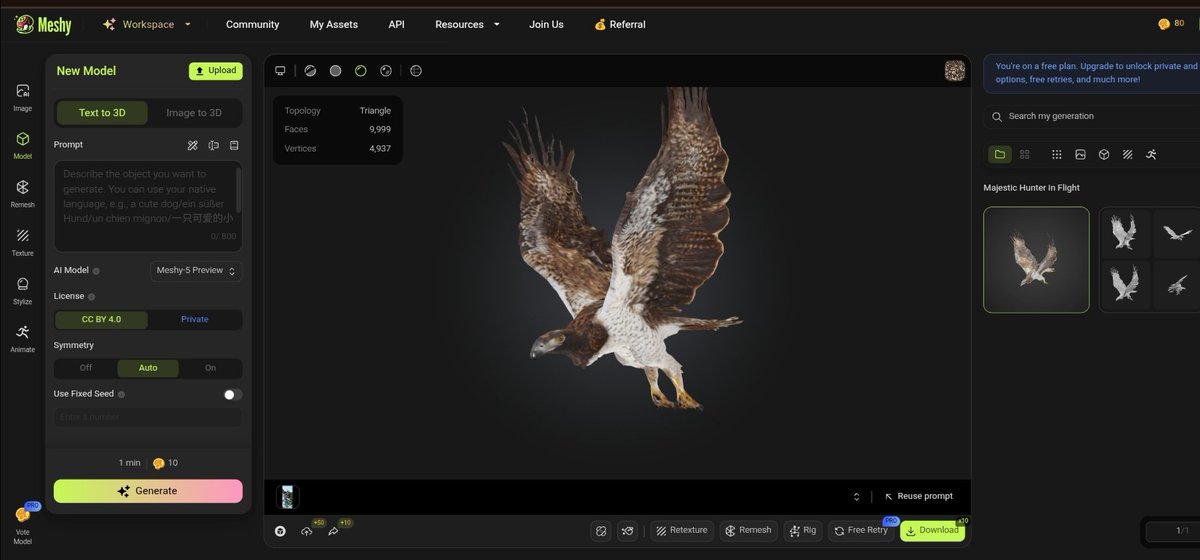Filter generations by image icon
1200x560 pixels.
(1080, 154)
